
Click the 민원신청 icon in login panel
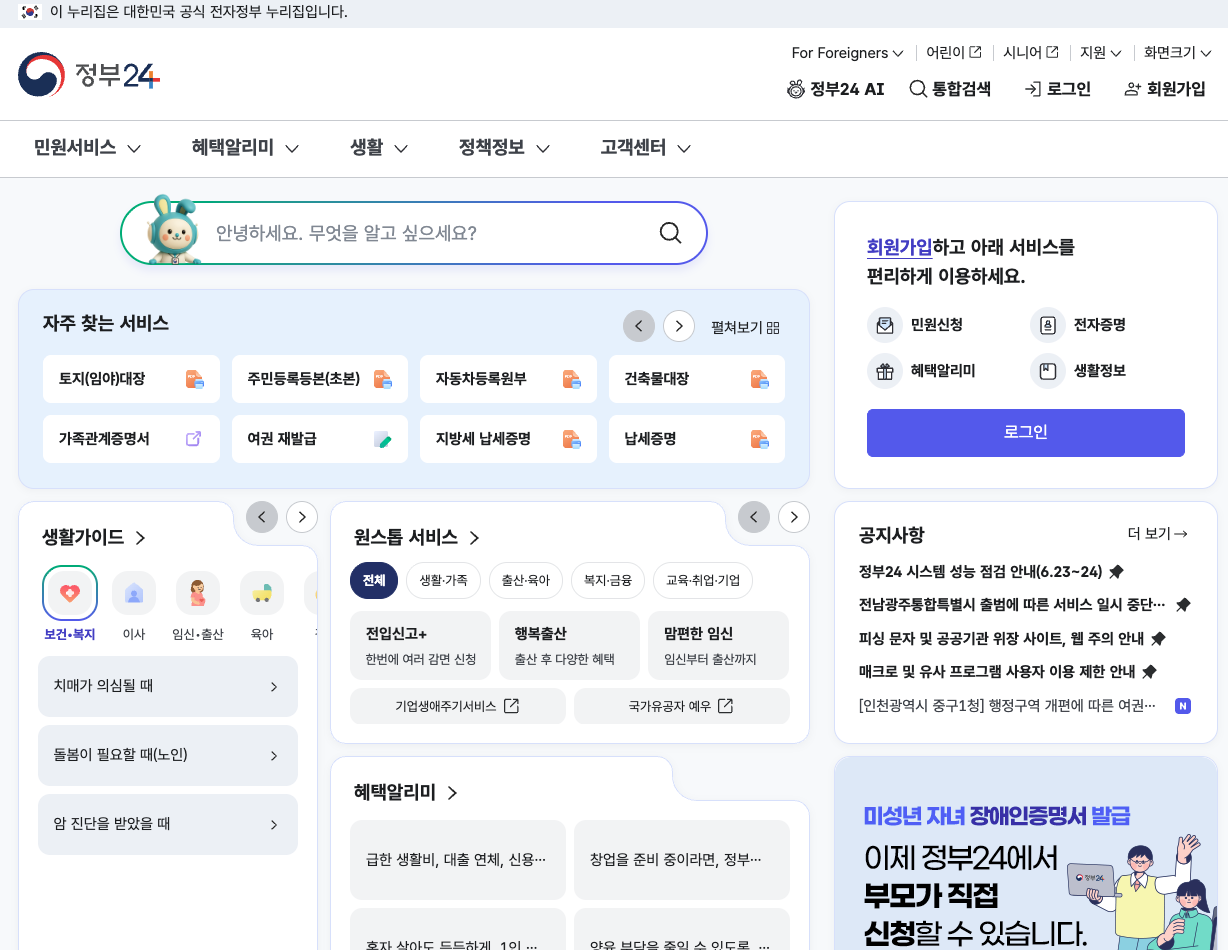tap(884, 325)
